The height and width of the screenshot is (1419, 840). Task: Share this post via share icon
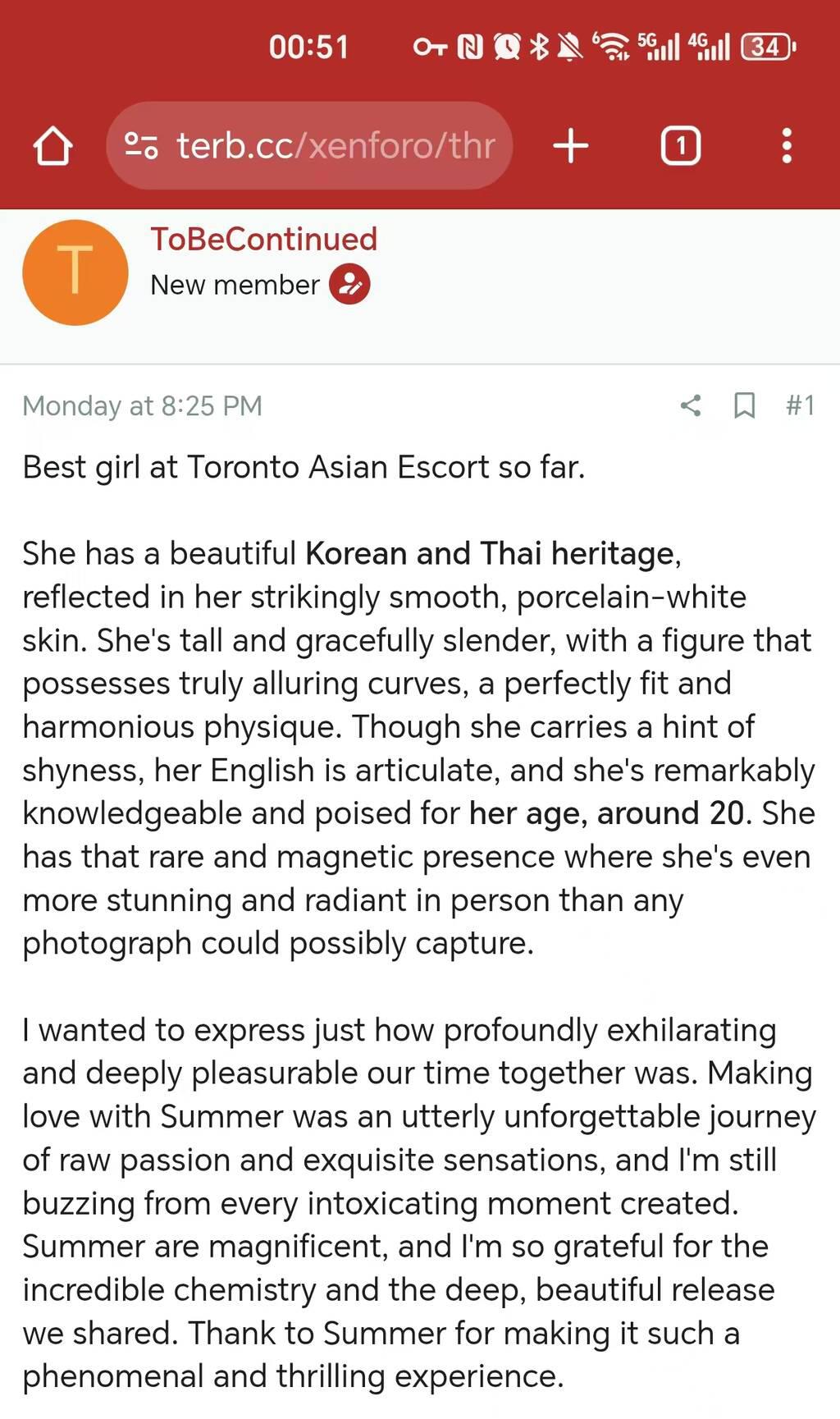(x=691, y=405)
